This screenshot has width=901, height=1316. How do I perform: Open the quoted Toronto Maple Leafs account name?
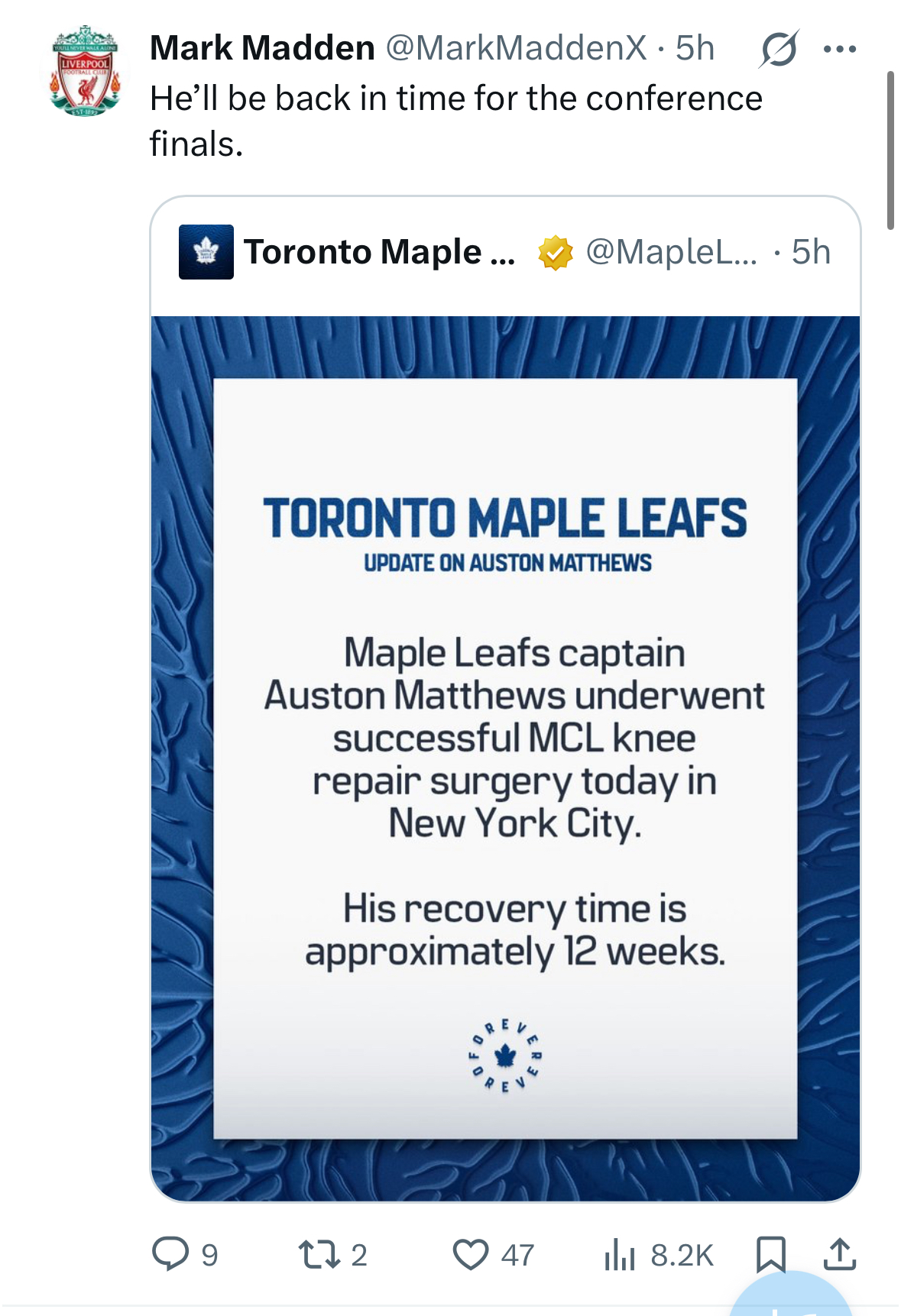click(379, 252)
